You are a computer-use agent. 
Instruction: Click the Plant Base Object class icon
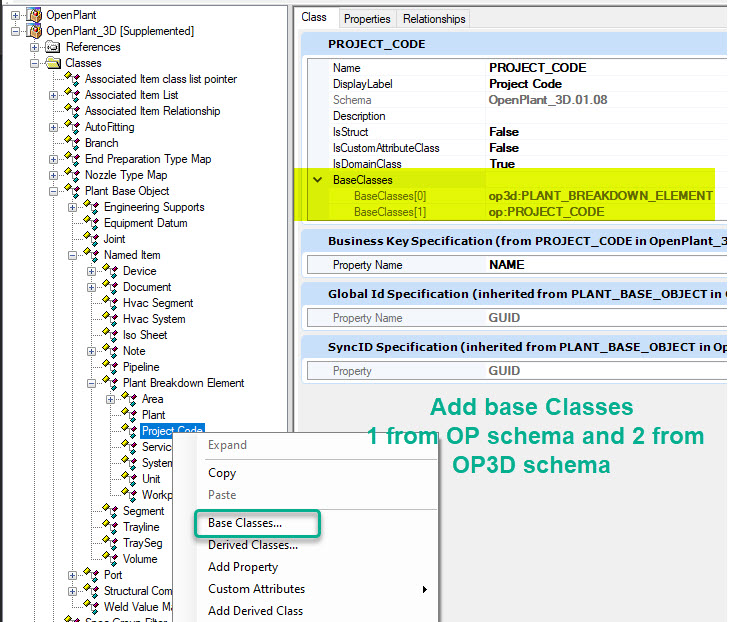tap(72, 191)
